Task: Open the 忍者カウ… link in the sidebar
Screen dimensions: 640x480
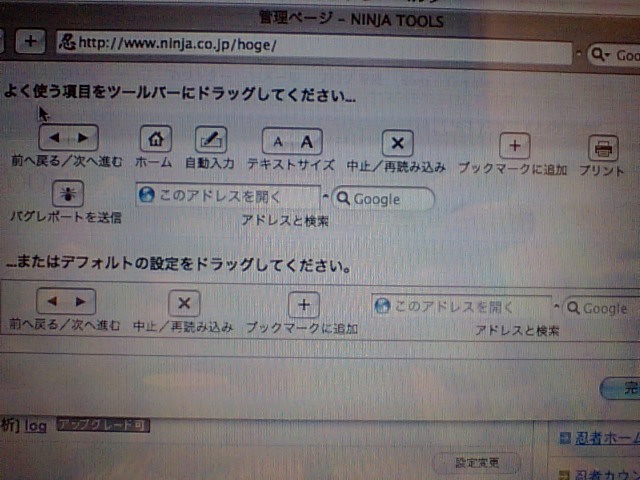Action: click(607, 475)
